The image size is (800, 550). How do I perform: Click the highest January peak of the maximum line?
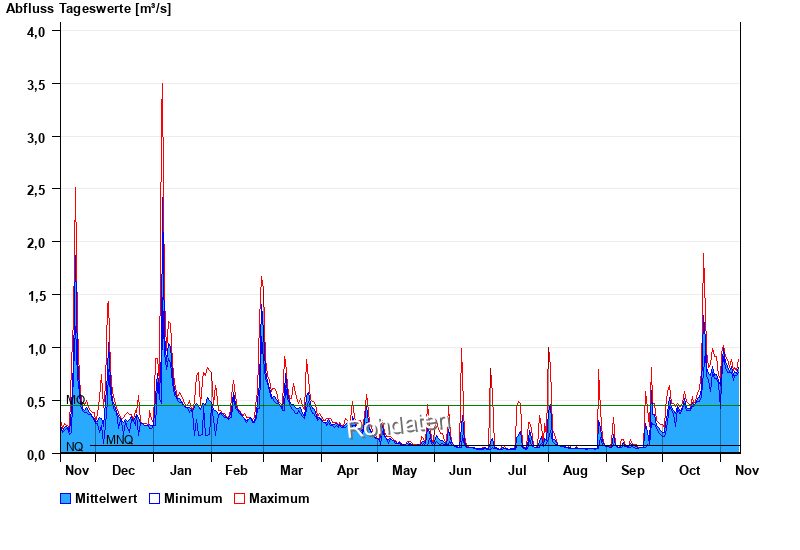[x=162, y=84]
